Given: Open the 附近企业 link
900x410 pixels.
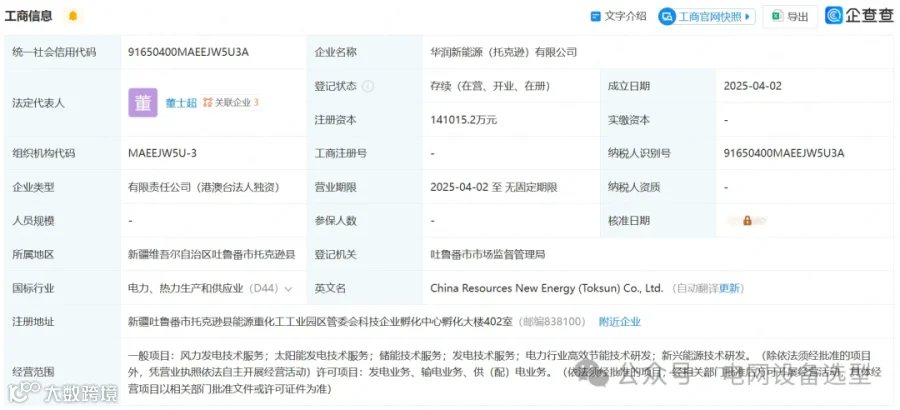Looking at the screenshot, I should 620,322.
